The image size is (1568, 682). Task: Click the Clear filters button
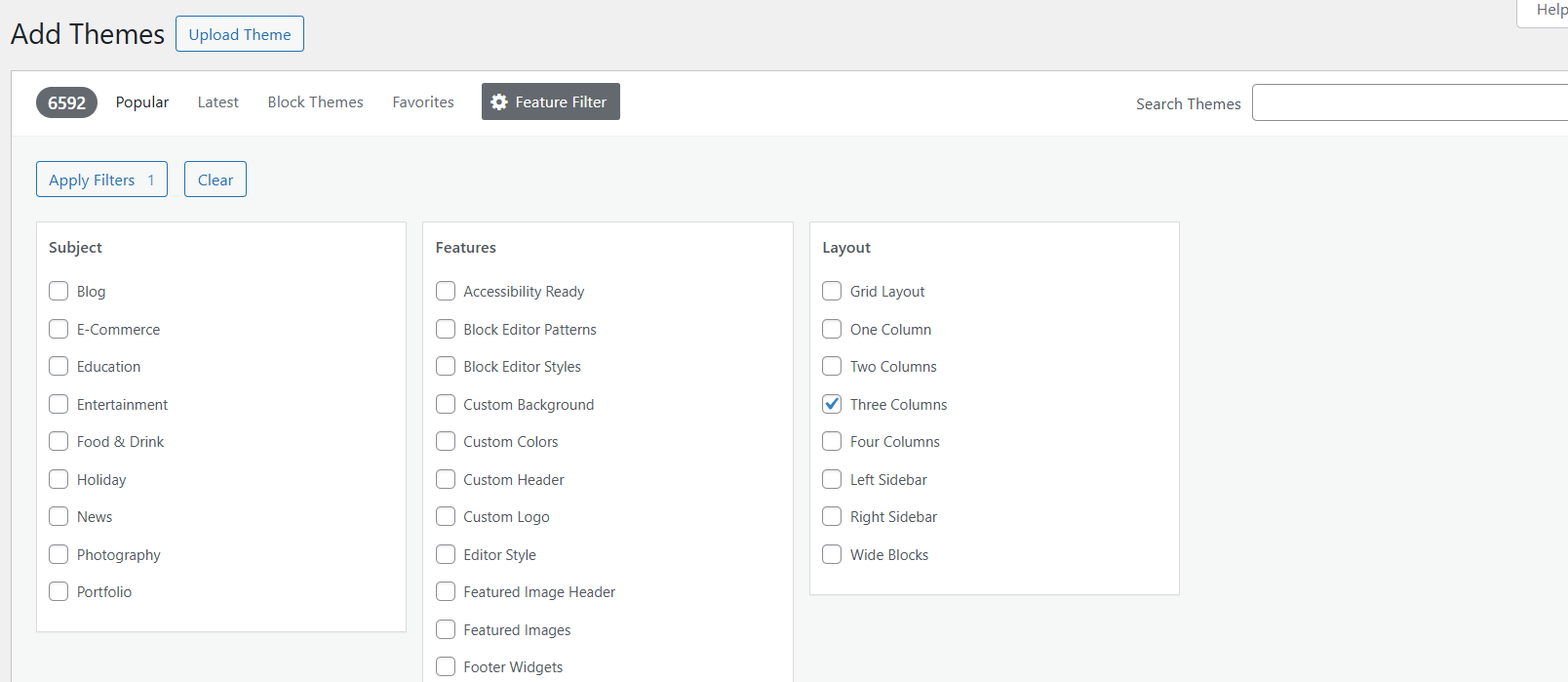click(216, 180)
